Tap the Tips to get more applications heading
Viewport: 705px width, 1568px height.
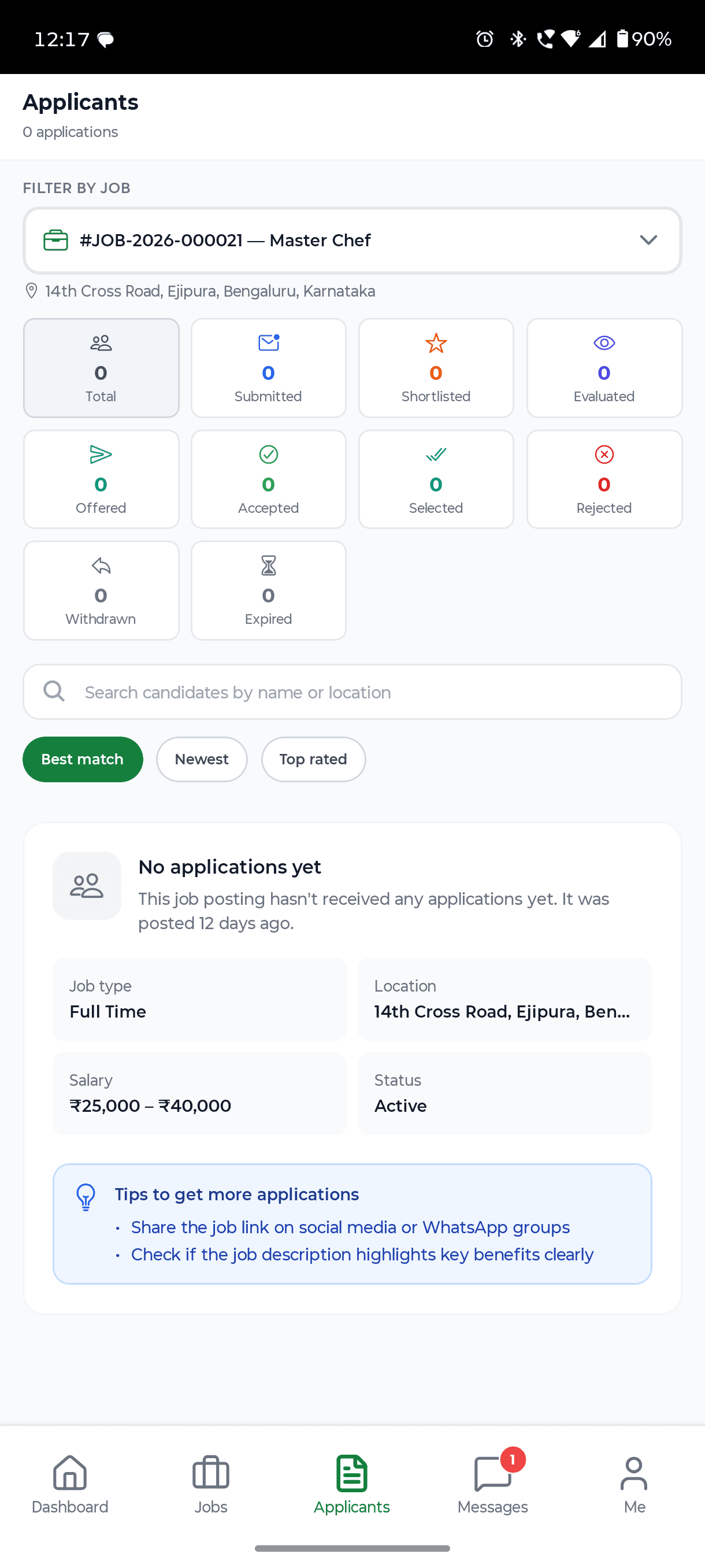pyautogui.click(x=236, y=1195)
